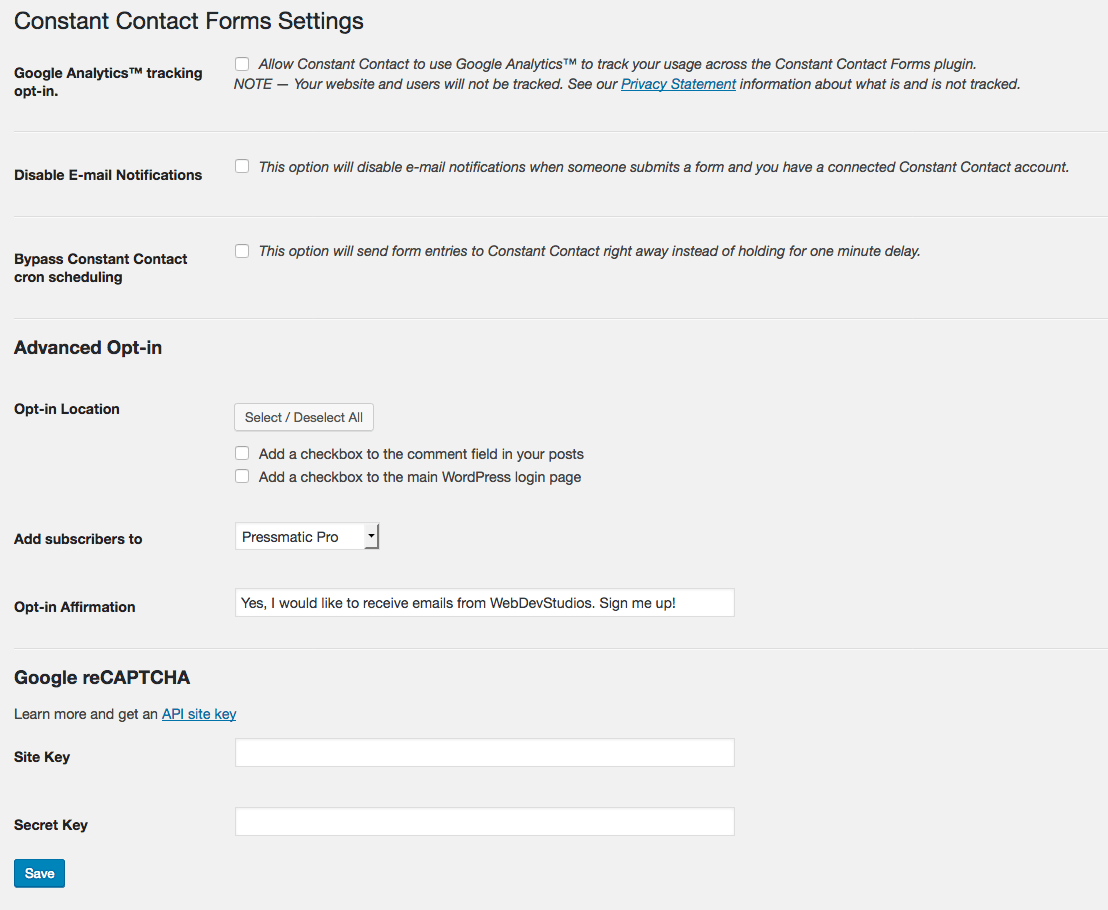This screenshot has height=910, width=1108.
Task: Click the main WordPress login page label text
Action: coord(420,477)
